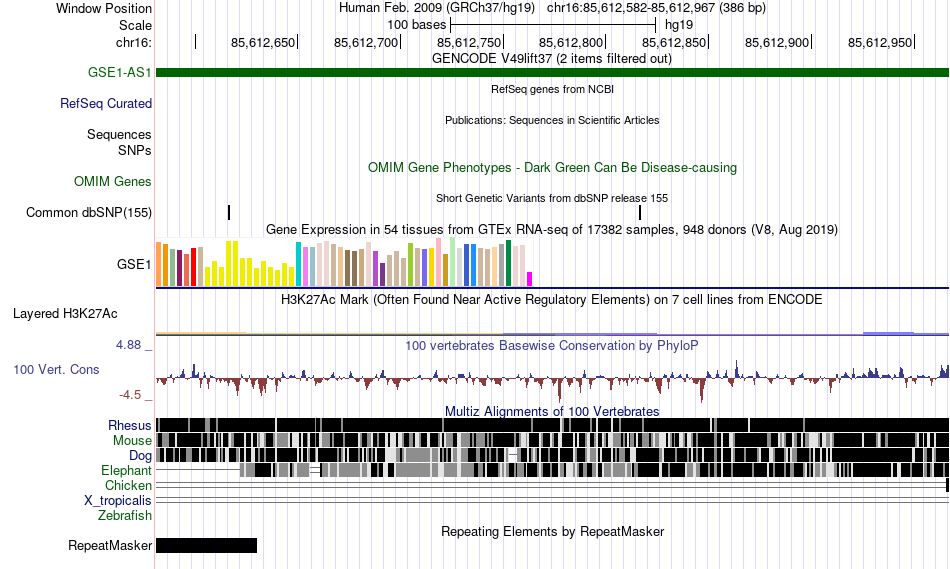Click the OMIM Genes track label
Viewport: 950px width, 569px height.
coord(113,181)
